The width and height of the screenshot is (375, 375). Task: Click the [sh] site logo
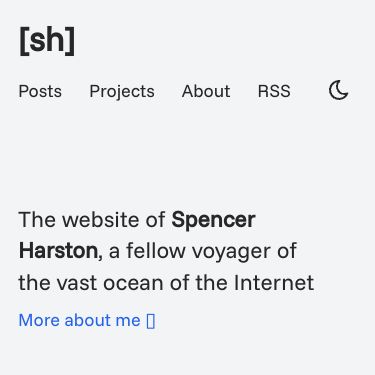pyautogui.click(x=47, y=41)
